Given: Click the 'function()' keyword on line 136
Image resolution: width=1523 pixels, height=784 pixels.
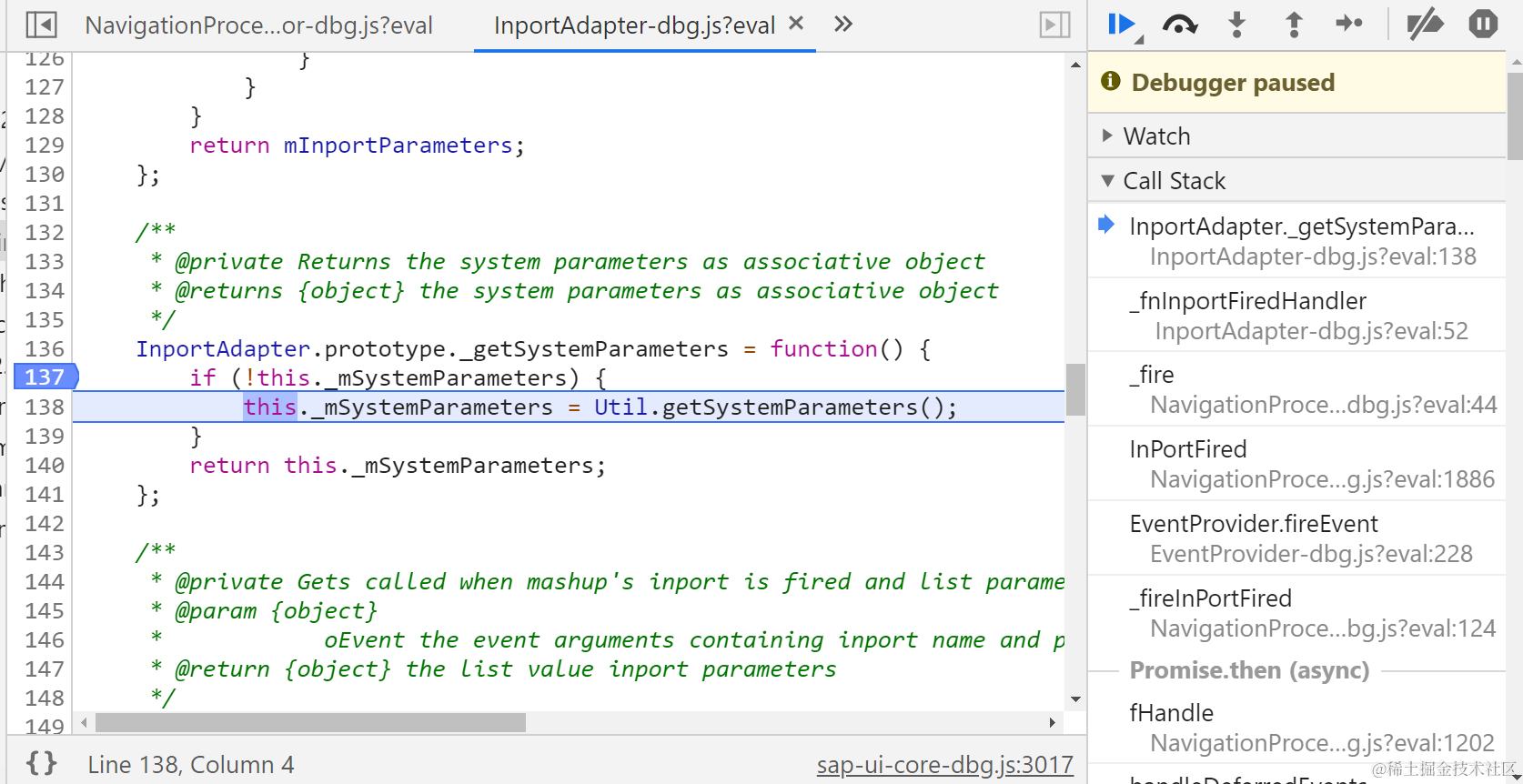Looking at the screenshot, I should pyautogui.click(x=837, y=348).
